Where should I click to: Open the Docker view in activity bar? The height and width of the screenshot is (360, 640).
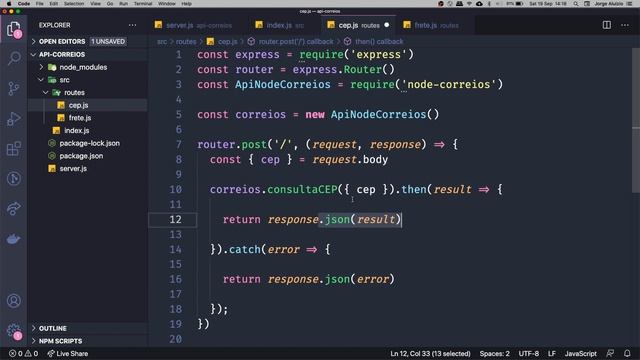click(x=14, y=239)
